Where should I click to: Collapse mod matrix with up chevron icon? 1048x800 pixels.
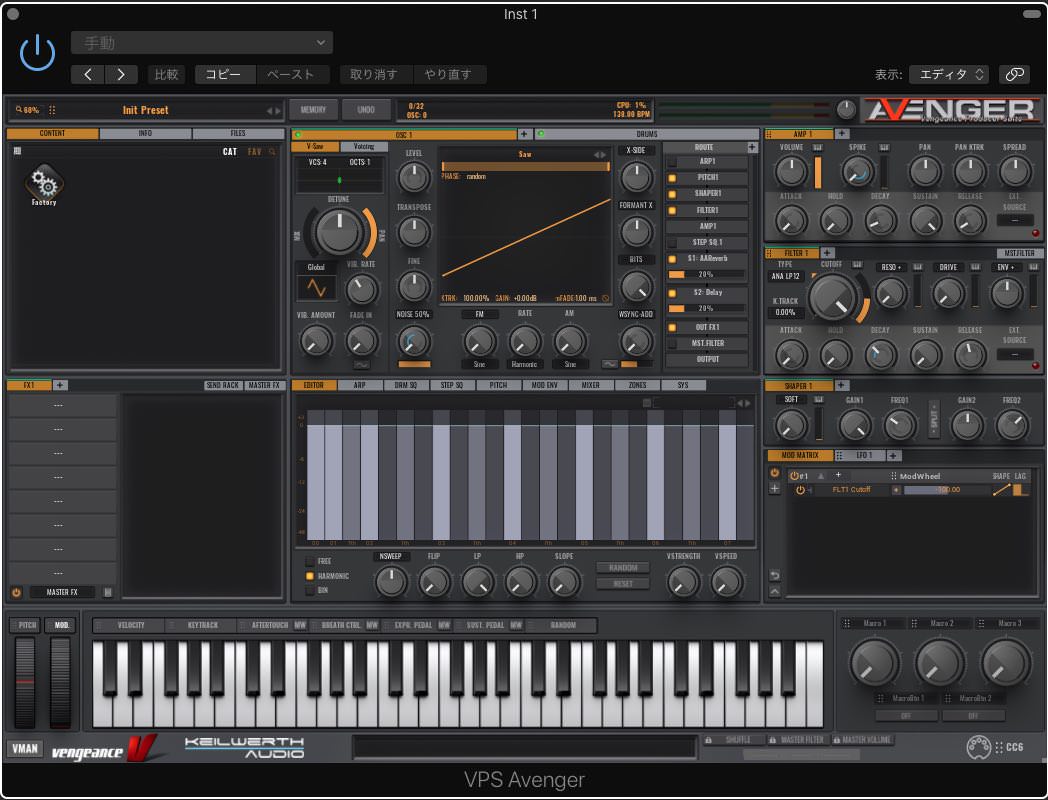point(775,591)
